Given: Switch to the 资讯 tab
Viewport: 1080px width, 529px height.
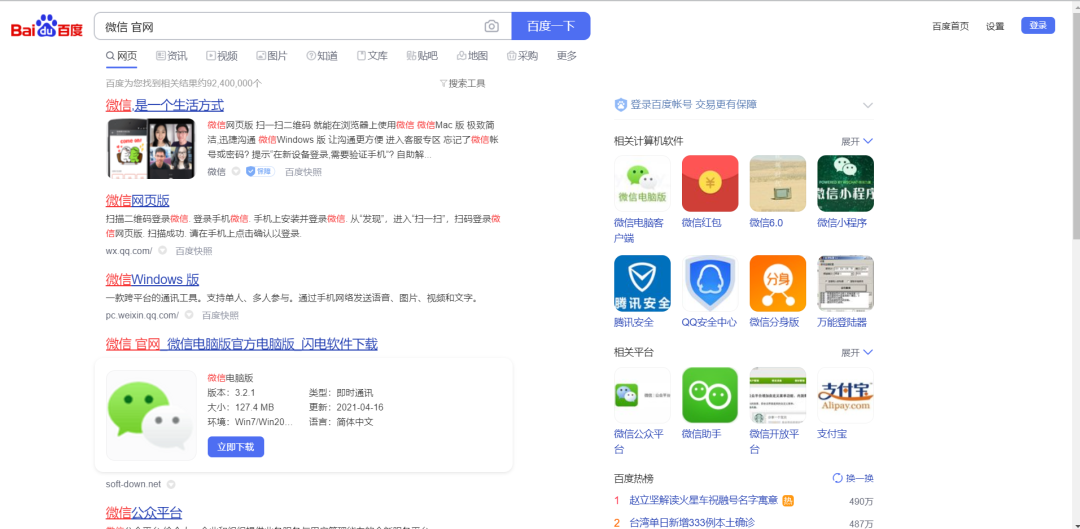Looking at the screenshot, I should (x=172, y=56).
